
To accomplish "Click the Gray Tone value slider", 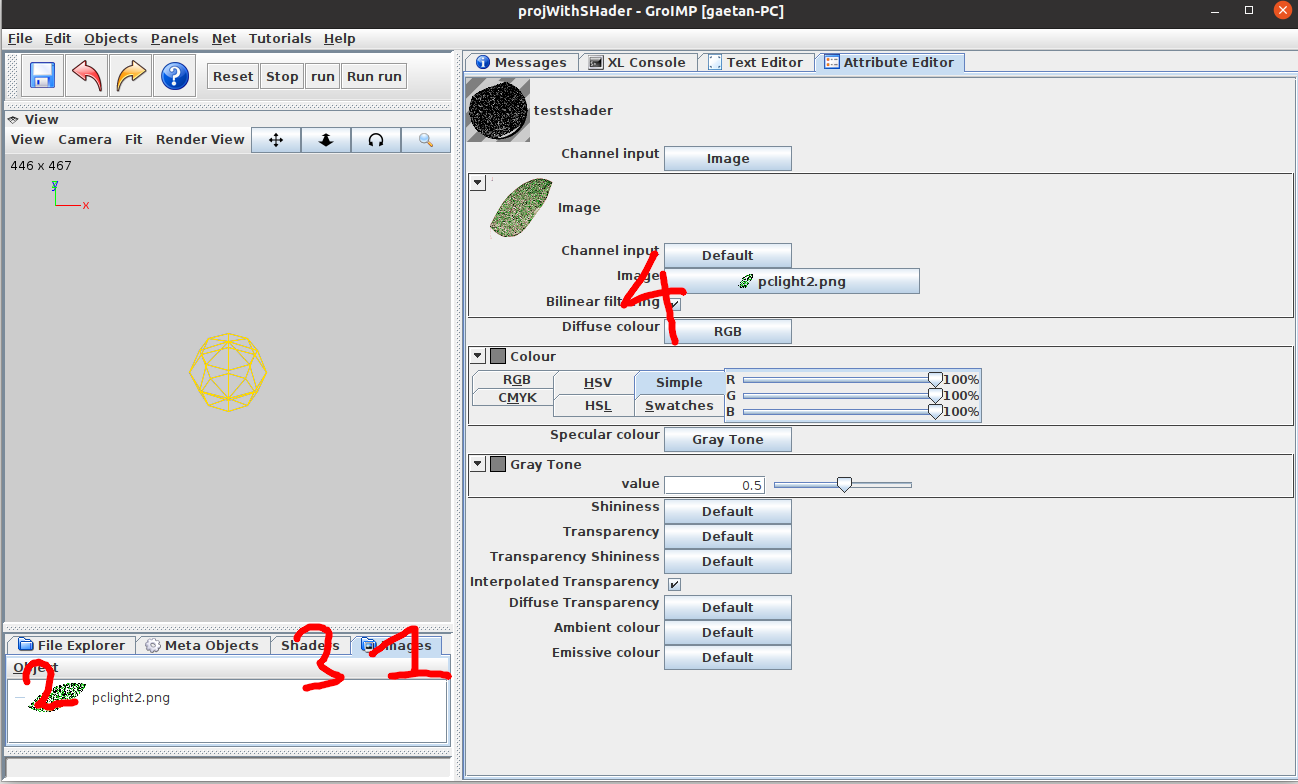I will point(843,485).
